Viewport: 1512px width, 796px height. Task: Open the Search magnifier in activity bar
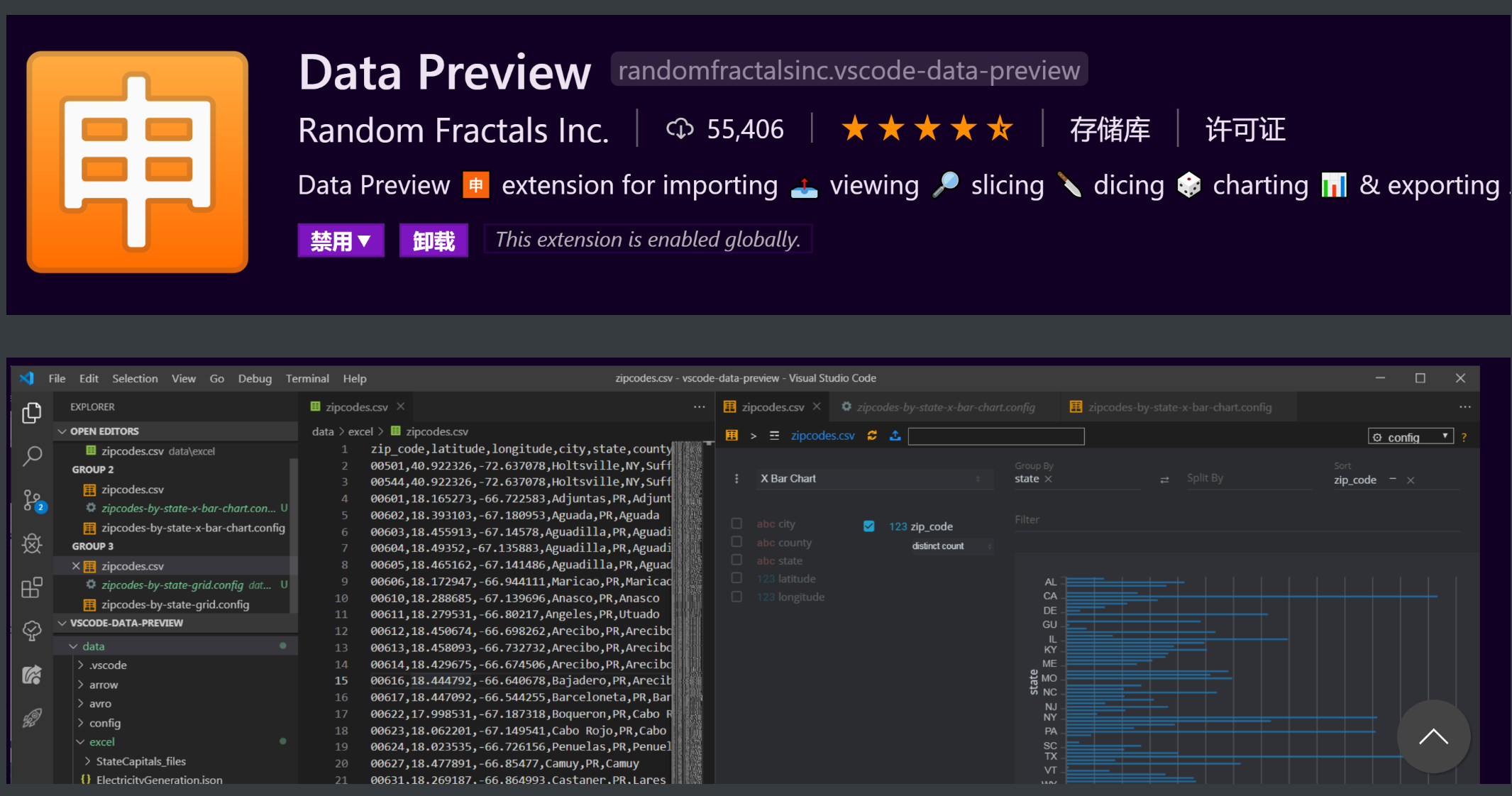[x=32, y=456]
